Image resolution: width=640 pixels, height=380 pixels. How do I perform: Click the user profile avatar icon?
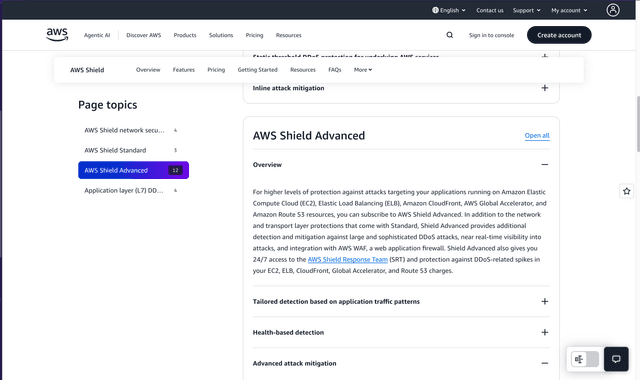pyautogui.click(x=613, y=10)
